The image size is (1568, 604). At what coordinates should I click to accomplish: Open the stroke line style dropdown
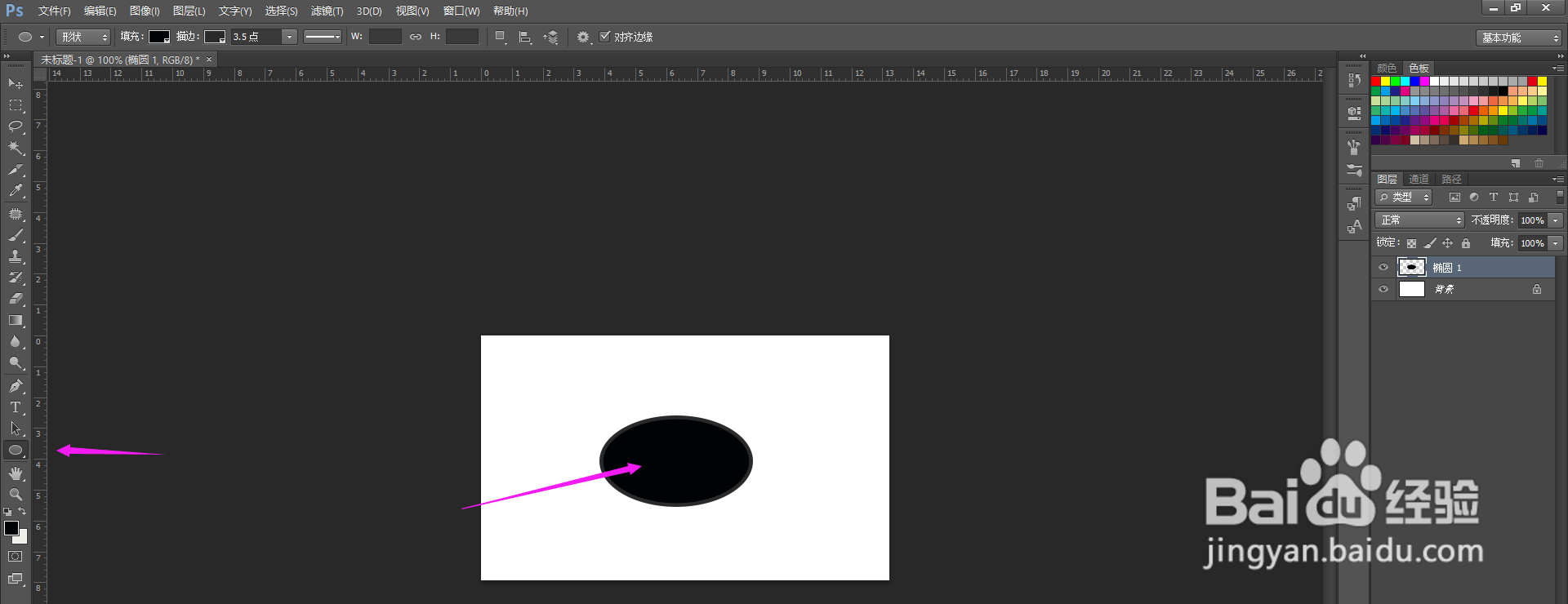tap(323, 37)
